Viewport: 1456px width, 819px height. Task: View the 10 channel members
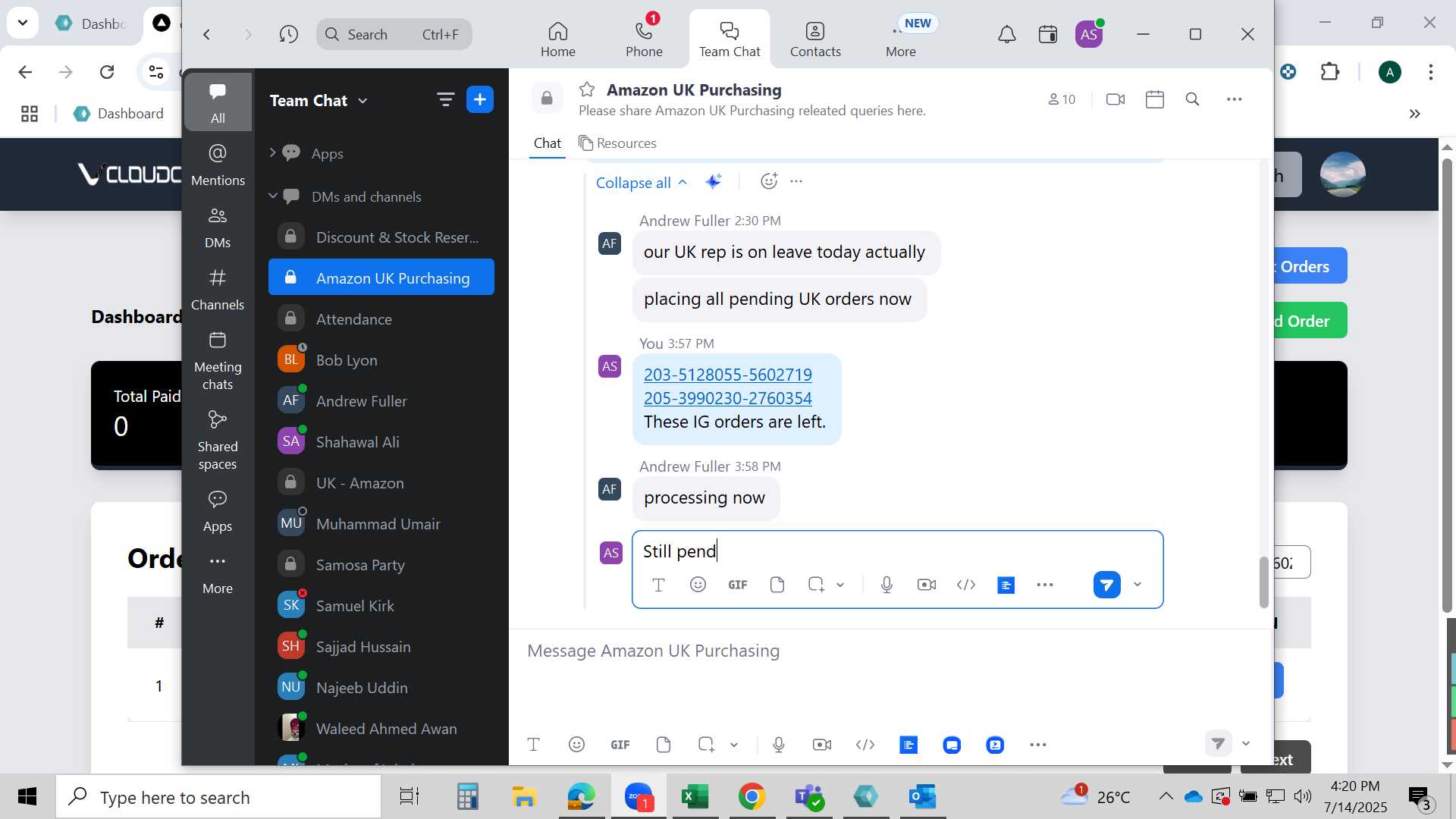[1062, 99]
